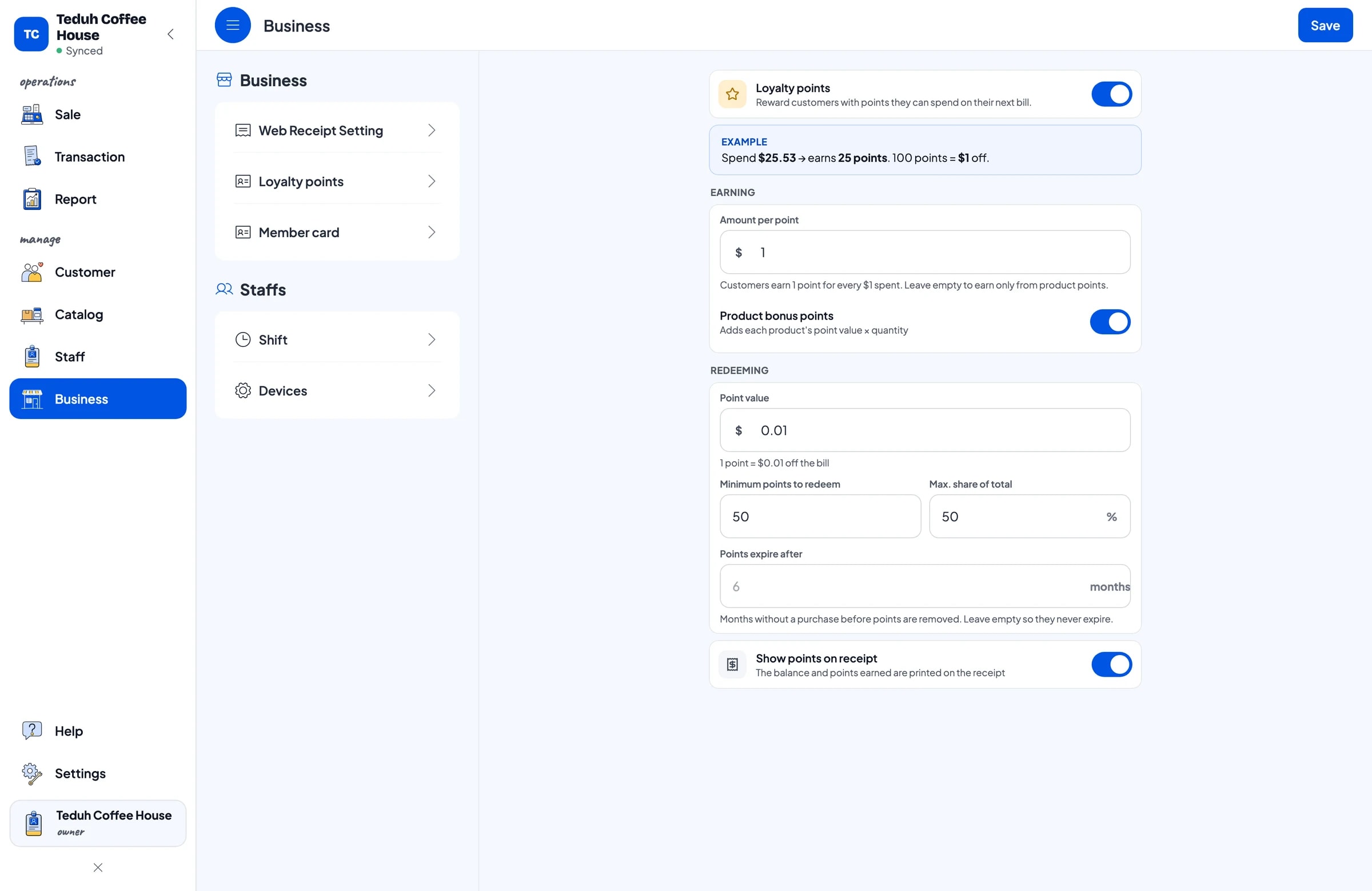This screenshot has width=1372, height=891.
Task: Click the Save button
Action: [x=1324, y=25]
